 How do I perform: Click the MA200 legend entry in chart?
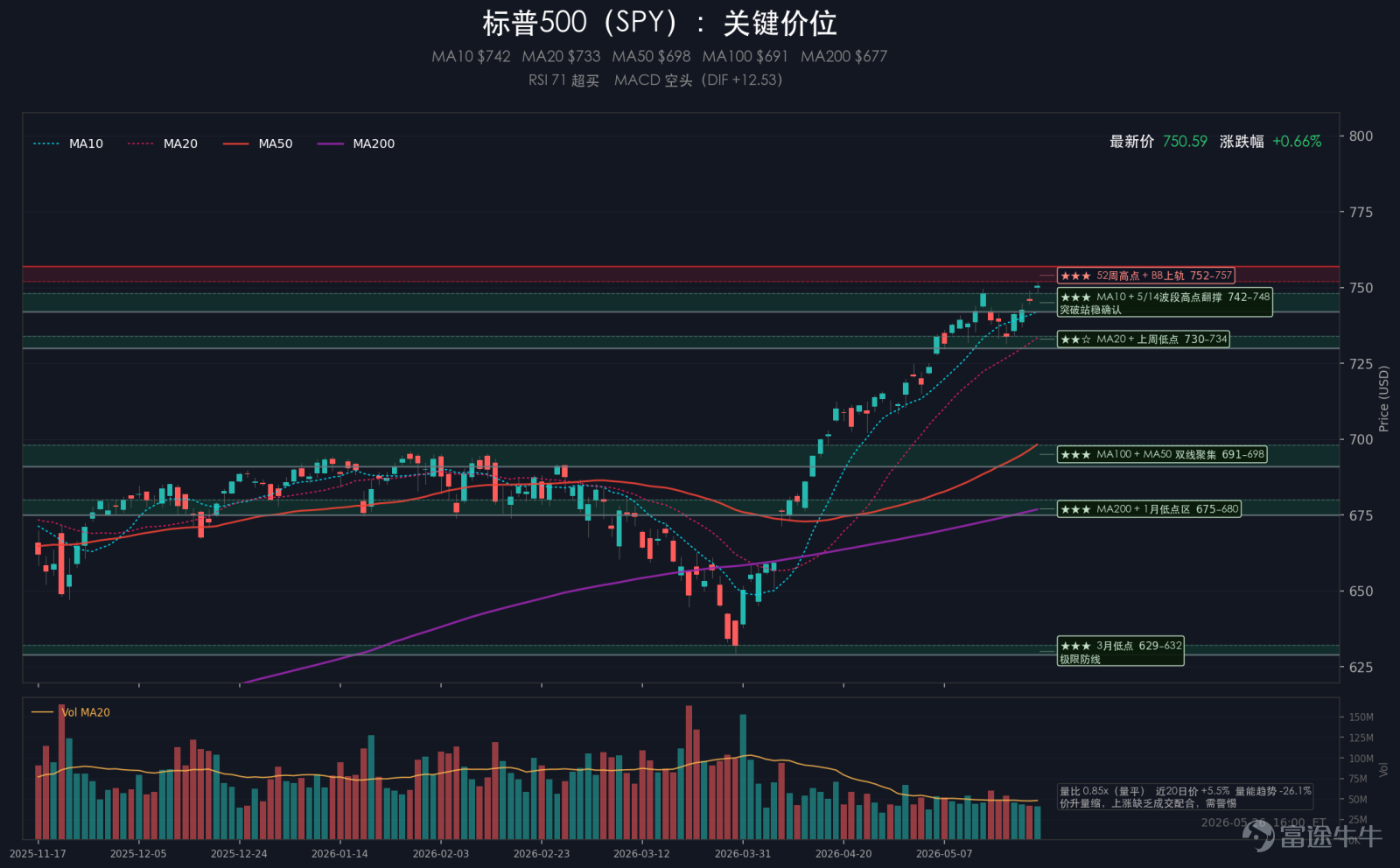356,143
